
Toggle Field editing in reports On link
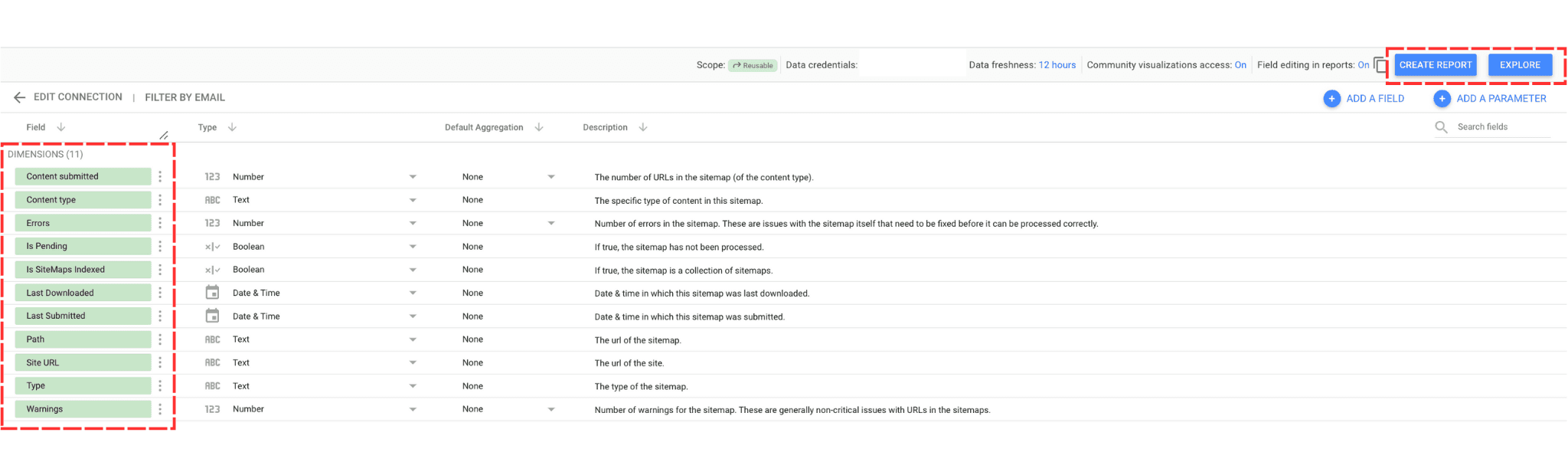pyautogui.click(x=1363, y=65)
